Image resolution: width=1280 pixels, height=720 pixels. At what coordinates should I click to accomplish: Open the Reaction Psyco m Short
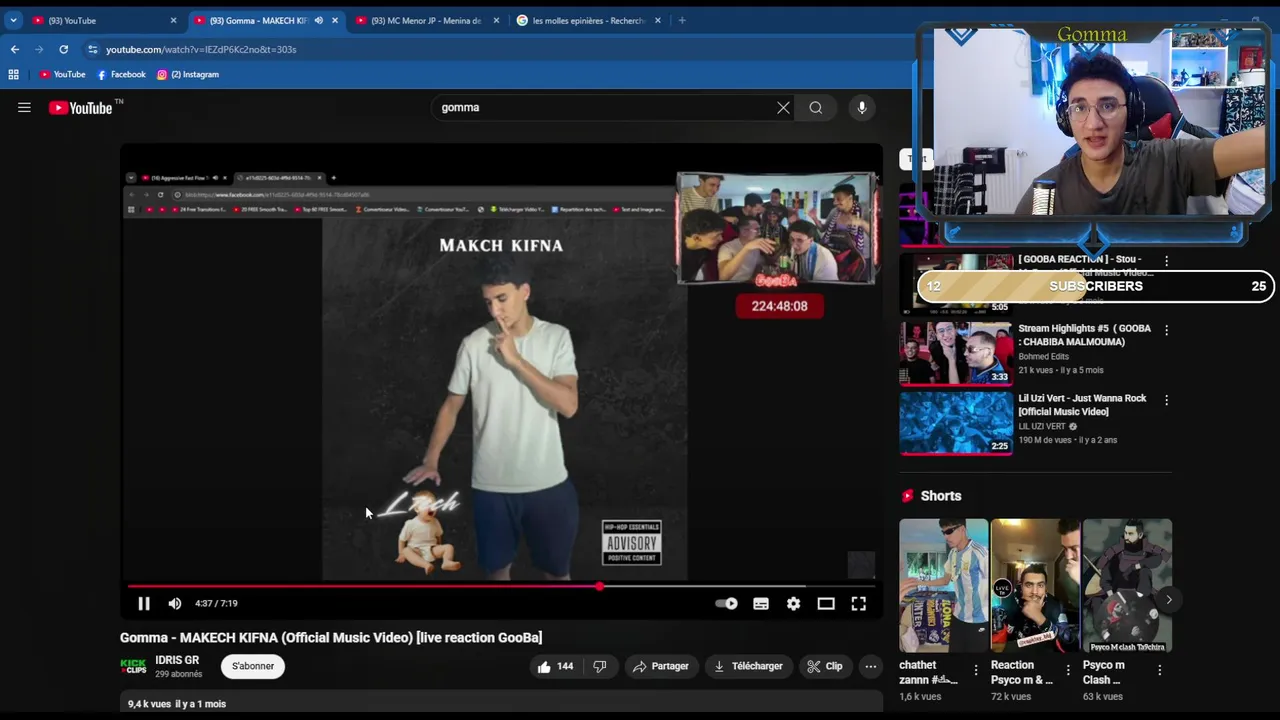coord(1035,585)
